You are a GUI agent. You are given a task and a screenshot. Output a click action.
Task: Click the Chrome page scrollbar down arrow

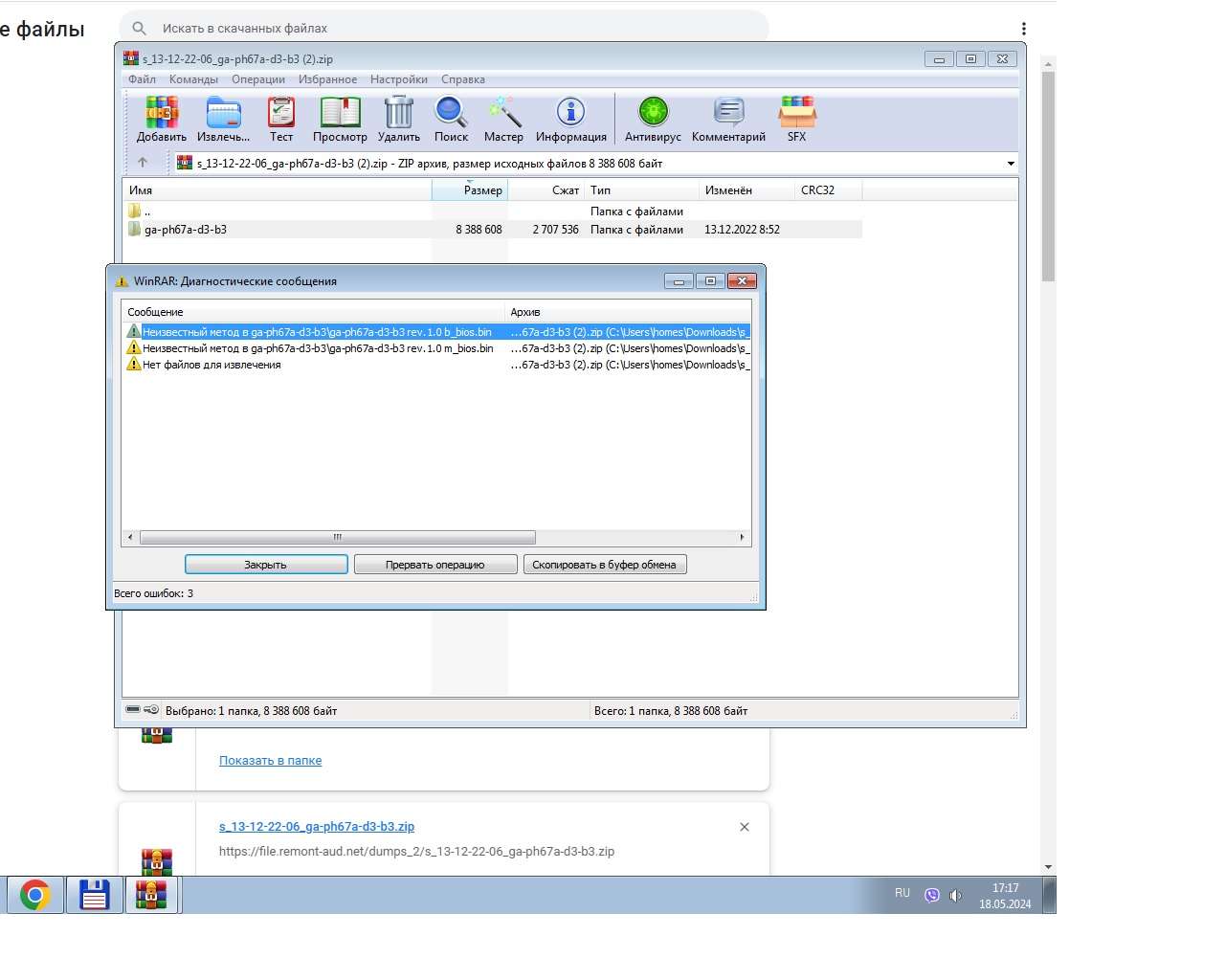pos(1048,867)
